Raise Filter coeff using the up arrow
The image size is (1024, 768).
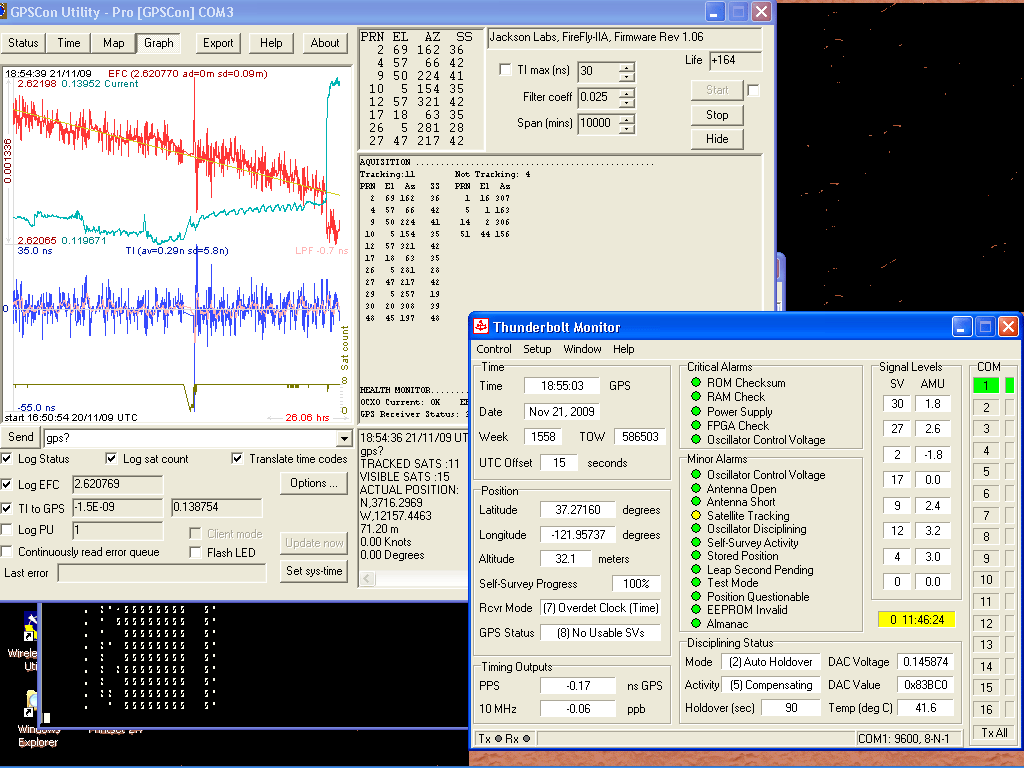[626, 93]
